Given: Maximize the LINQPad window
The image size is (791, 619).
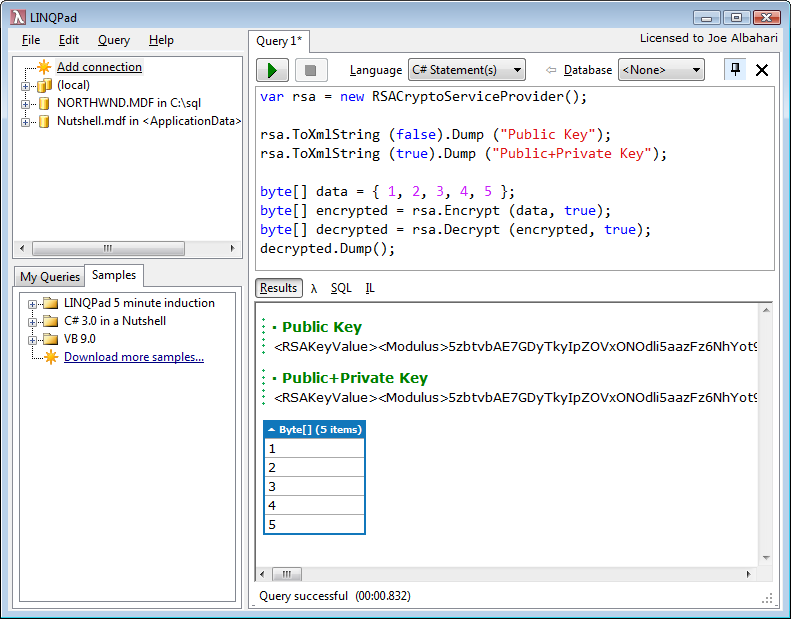Looking at the screenshot, I should click(x=736, y=18).
